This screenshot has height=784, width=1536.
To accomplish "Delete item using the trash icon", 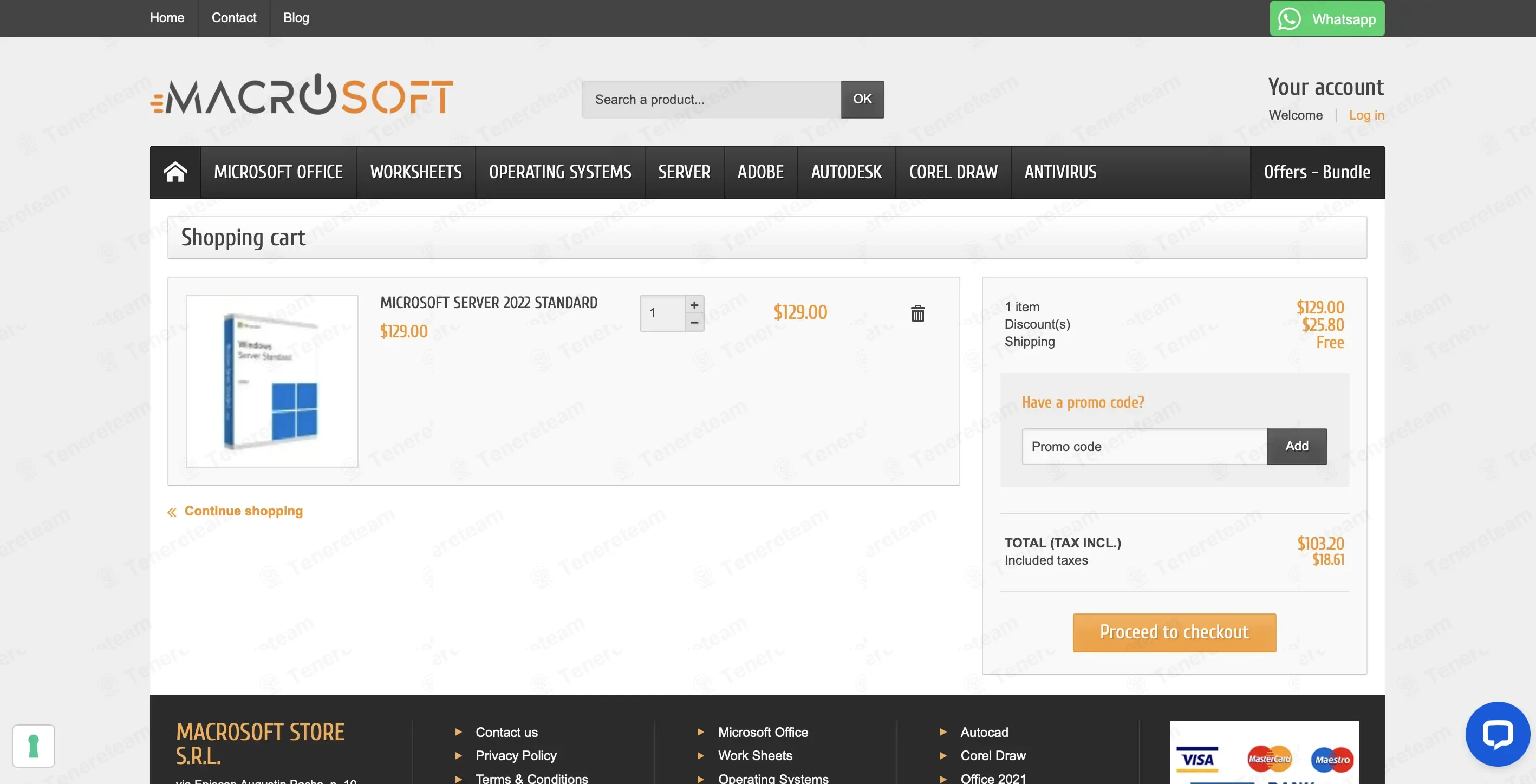I will pos(917,313).
